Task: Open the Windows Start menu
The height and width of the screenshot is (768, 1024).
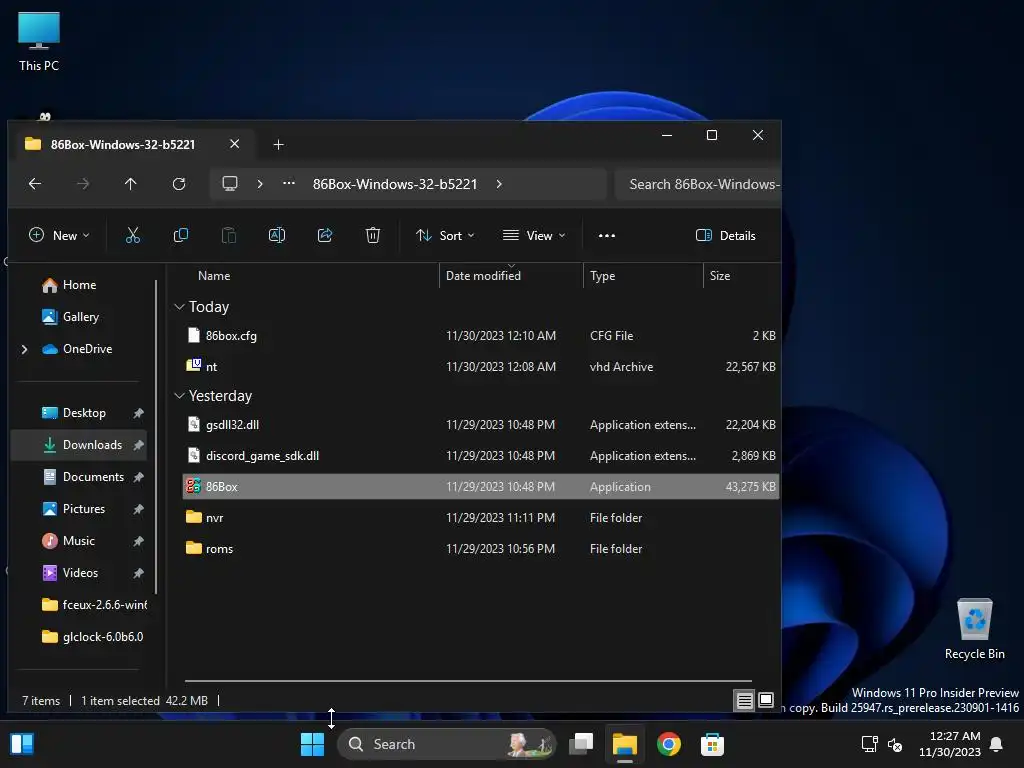Action: click(312, 744)
